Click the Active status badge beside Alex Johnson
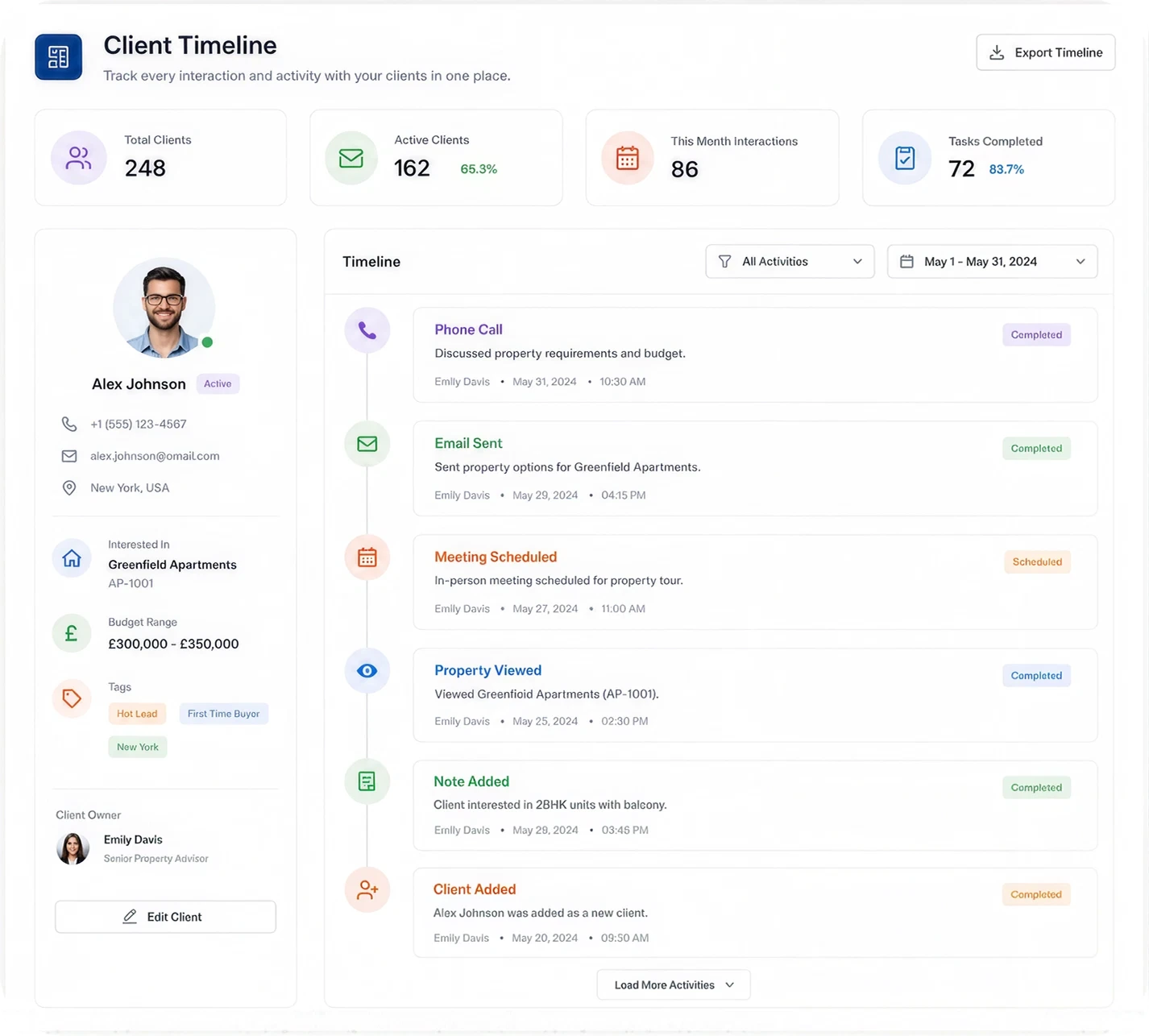The width and height of the screenshot is (1149, 1036). click(x=218, y=384)
